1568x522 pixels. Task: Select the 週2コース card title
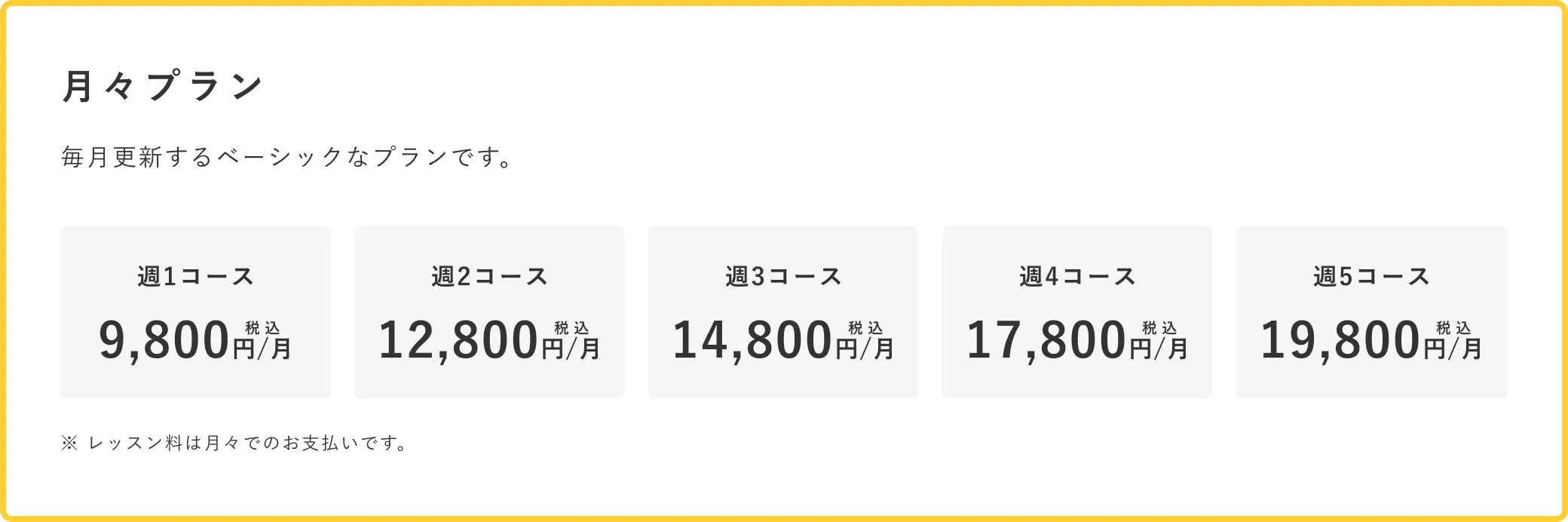click(x=489, y=277)
